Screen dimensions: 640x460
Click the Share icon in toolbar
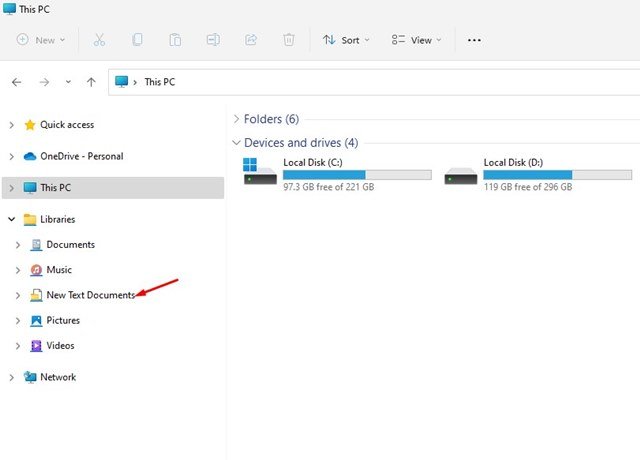pos(251,40)
